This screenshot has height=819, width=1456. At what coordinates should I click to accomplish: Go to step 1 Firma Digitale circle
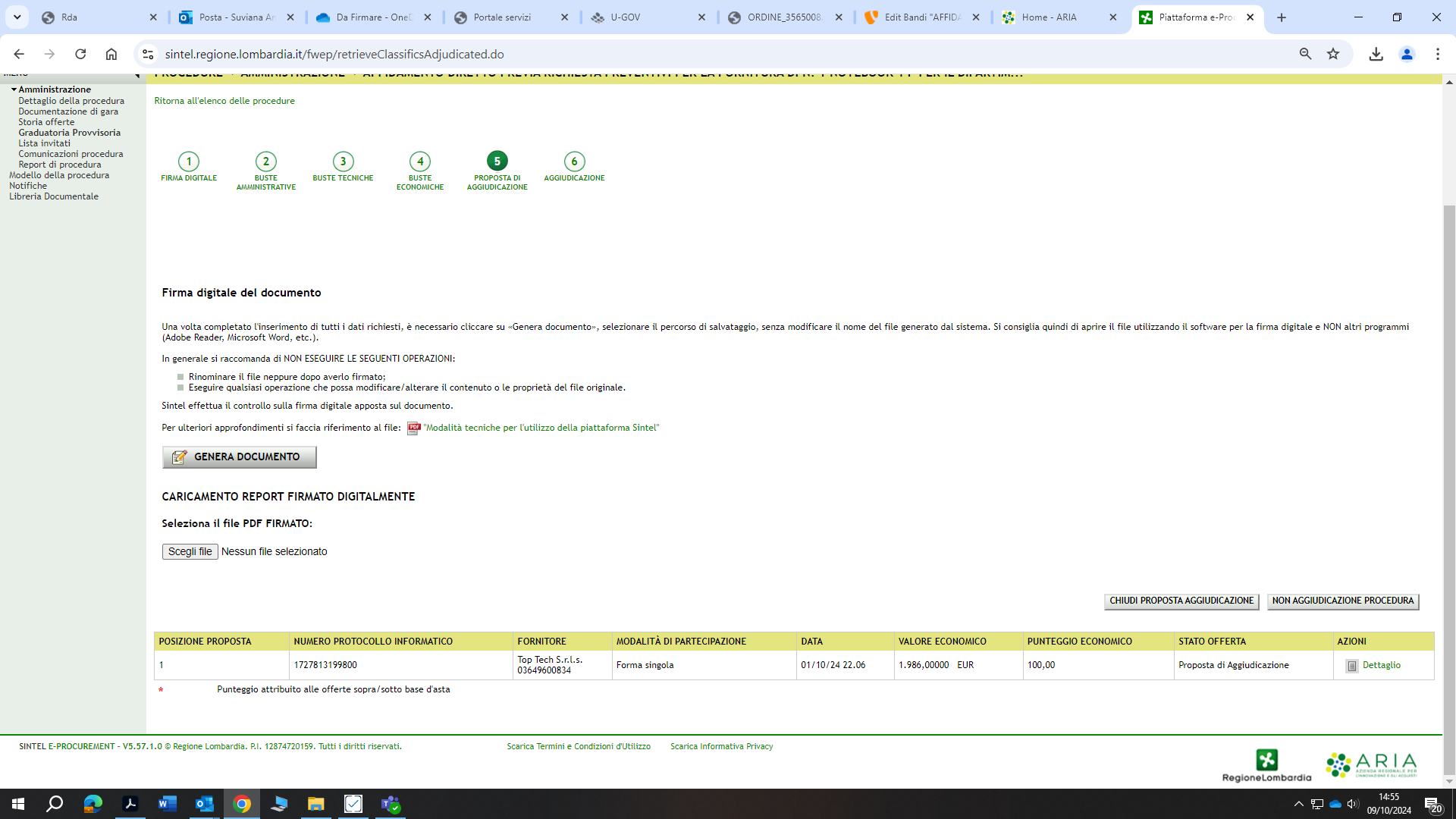[x=189, y=161]
